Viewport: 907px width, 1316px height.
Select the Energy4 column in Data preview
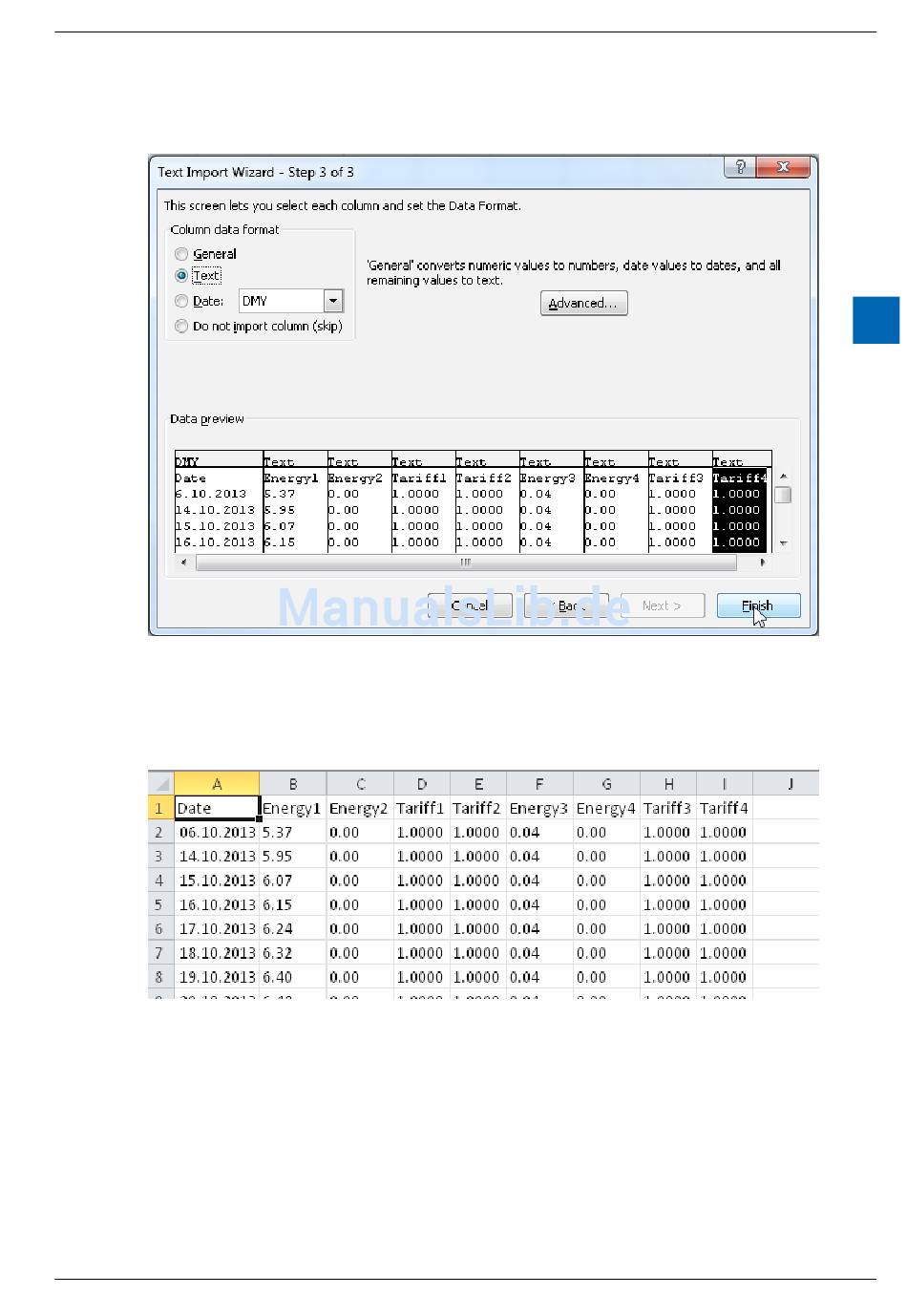click(x=616, y=502)
